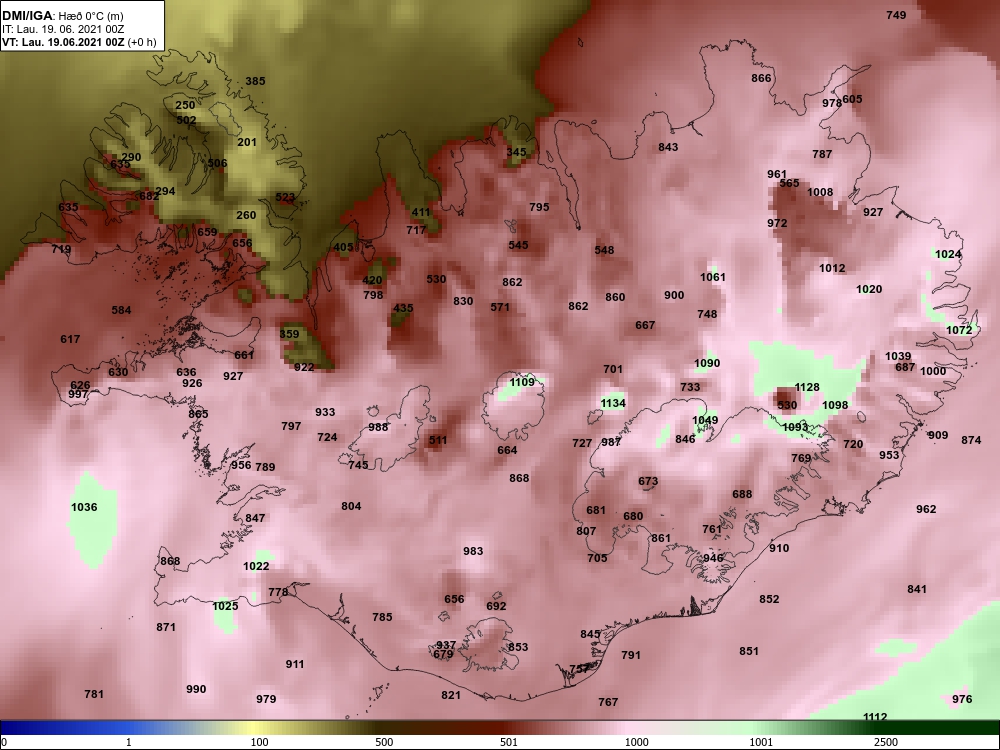Click the map value 548
The width and height of the screenshot is (1000, 750).
[x=604, y=250]
